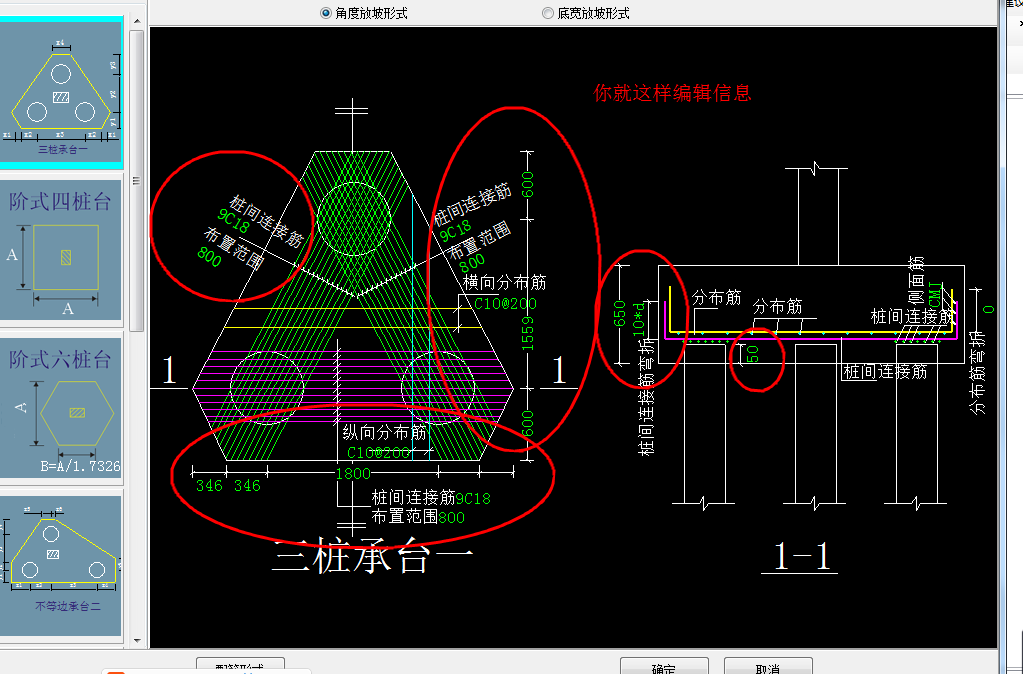
Task: Edit the 横向分布筋 C10@200 value
Action: (x=505, y=304)
